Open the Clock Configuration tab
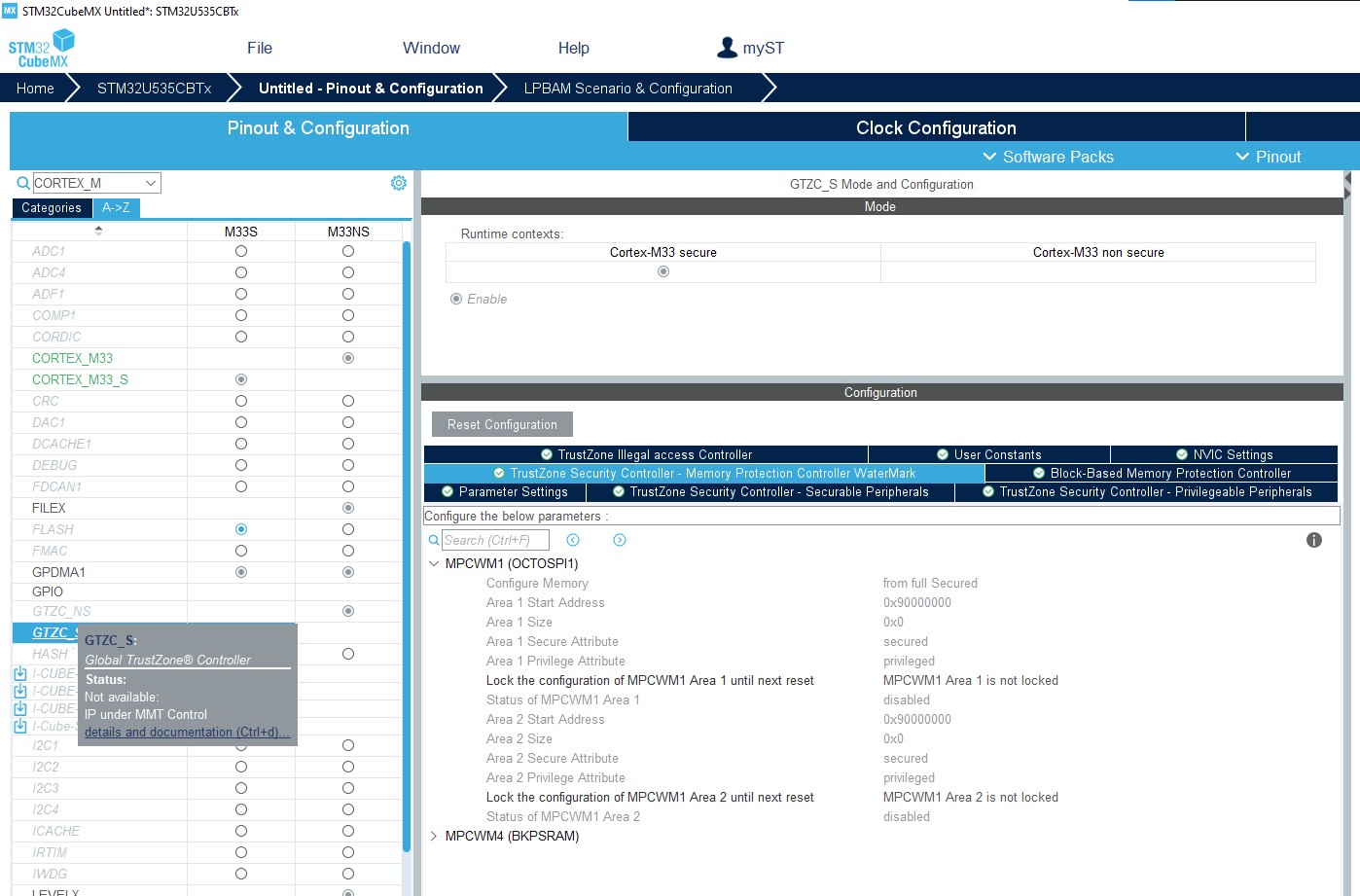This screenshot has height=896, width=1360. [x=936, y=127]
